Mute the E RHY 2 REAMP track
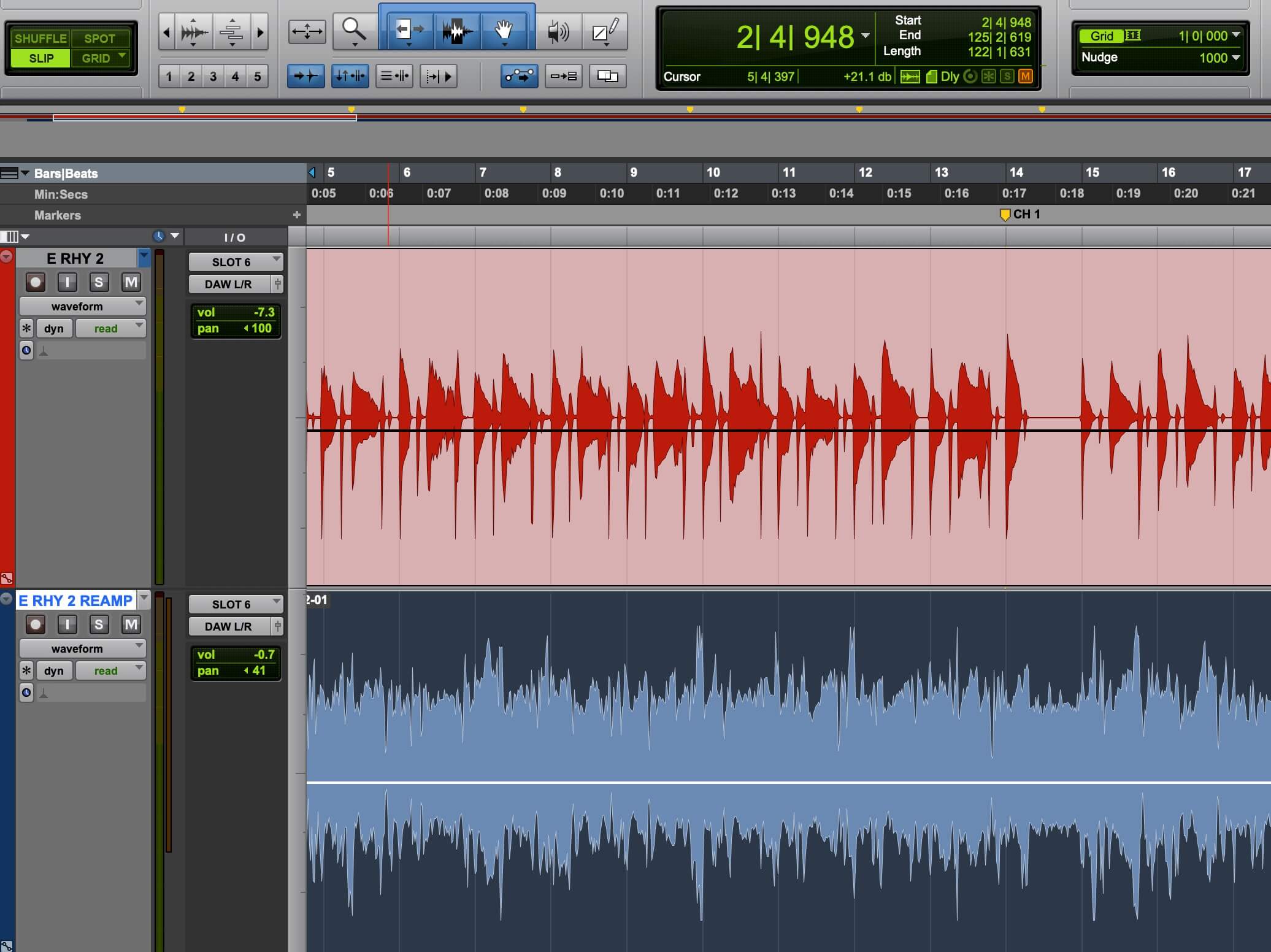The height and width of the screenshot is (952, 1271). coord(131,624)
